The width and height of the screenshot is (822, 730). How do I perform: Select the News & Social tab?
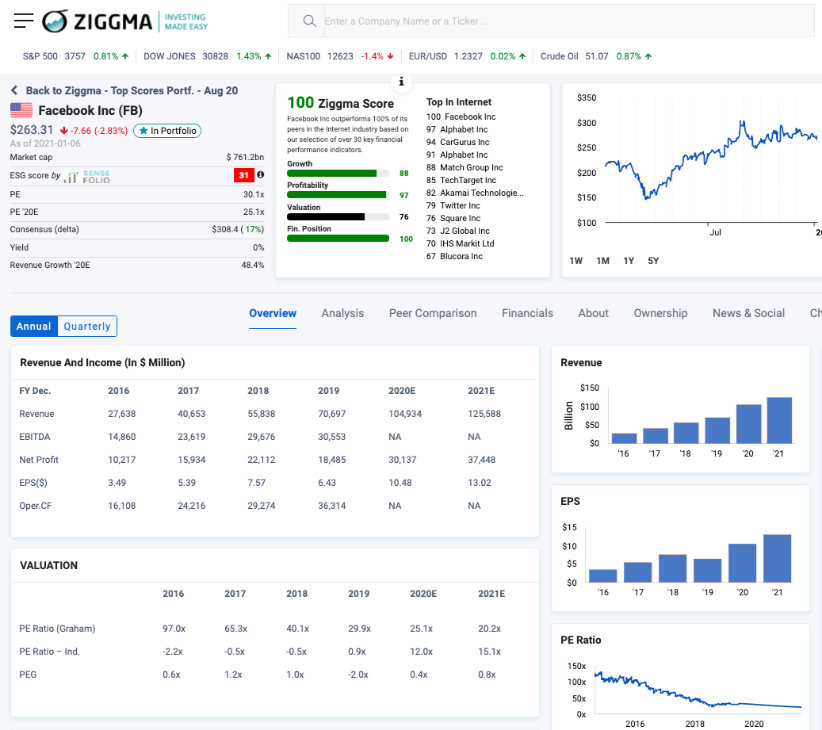click(x=749, y=313)
